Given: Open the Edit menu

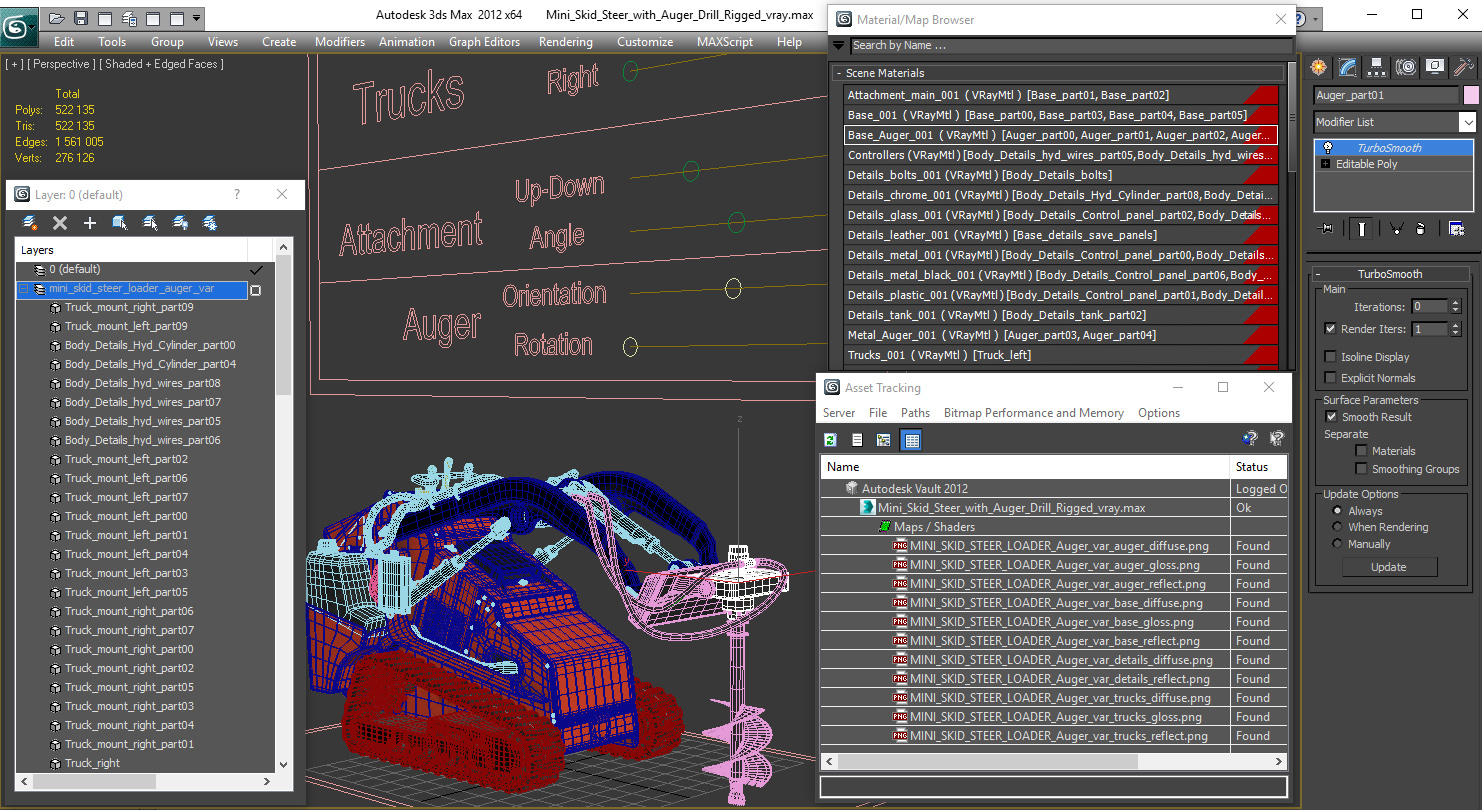Looking at the screenshot, I should 64,42.
